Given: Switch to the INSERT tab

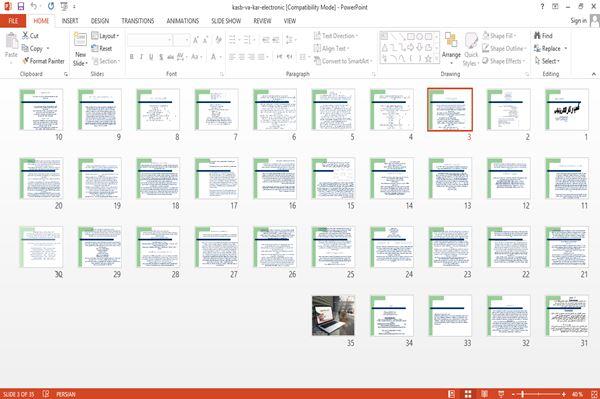Looking at the screenshot, I should (70, 21).
